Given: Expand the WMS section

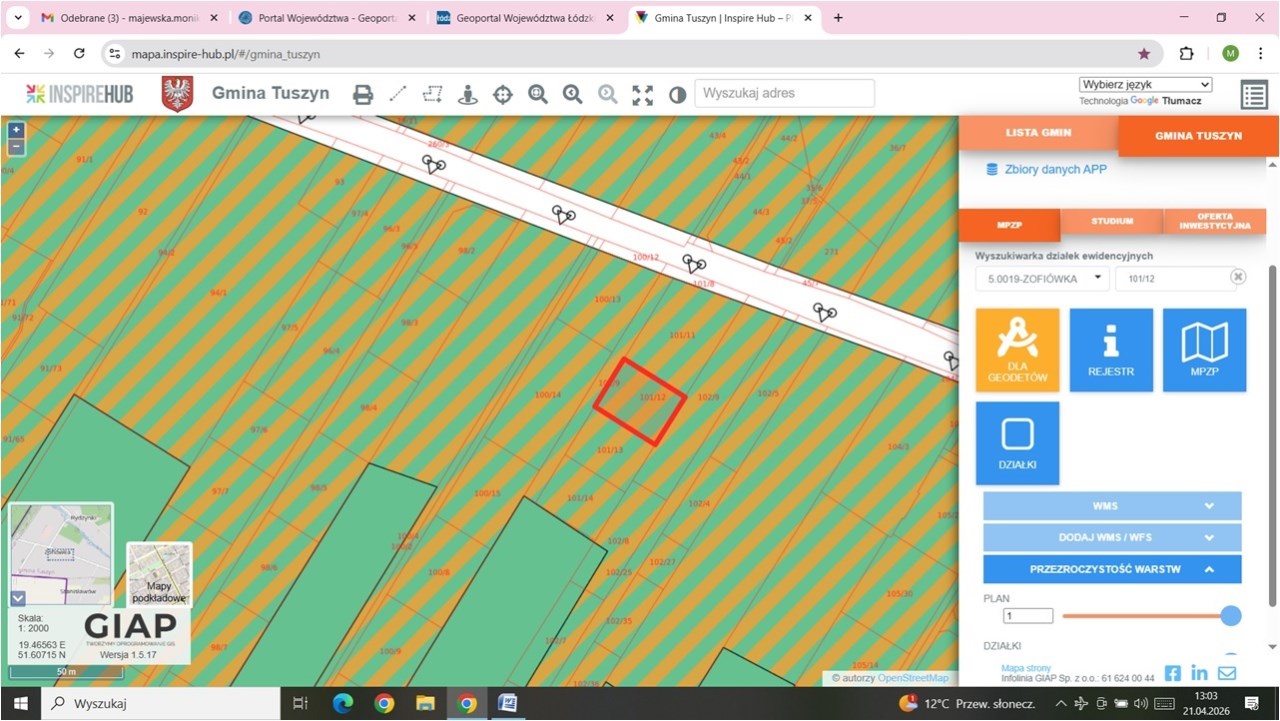Looking at the screenshot, I should point(1112,506).
